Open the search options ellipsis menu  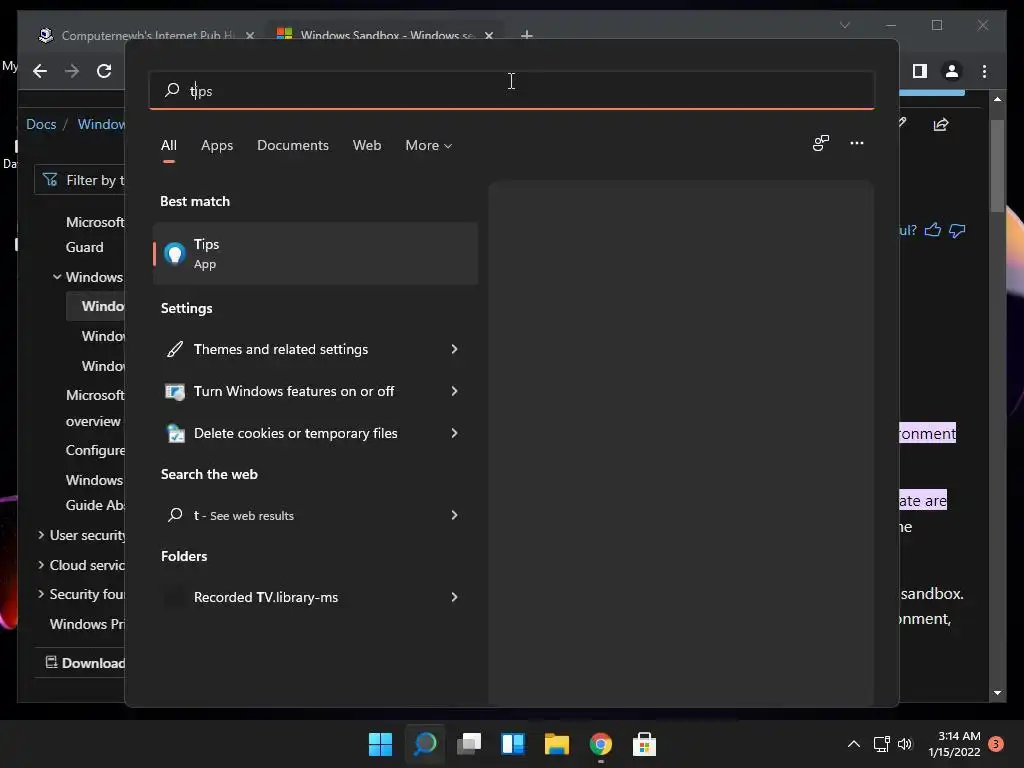pos(857,143)
